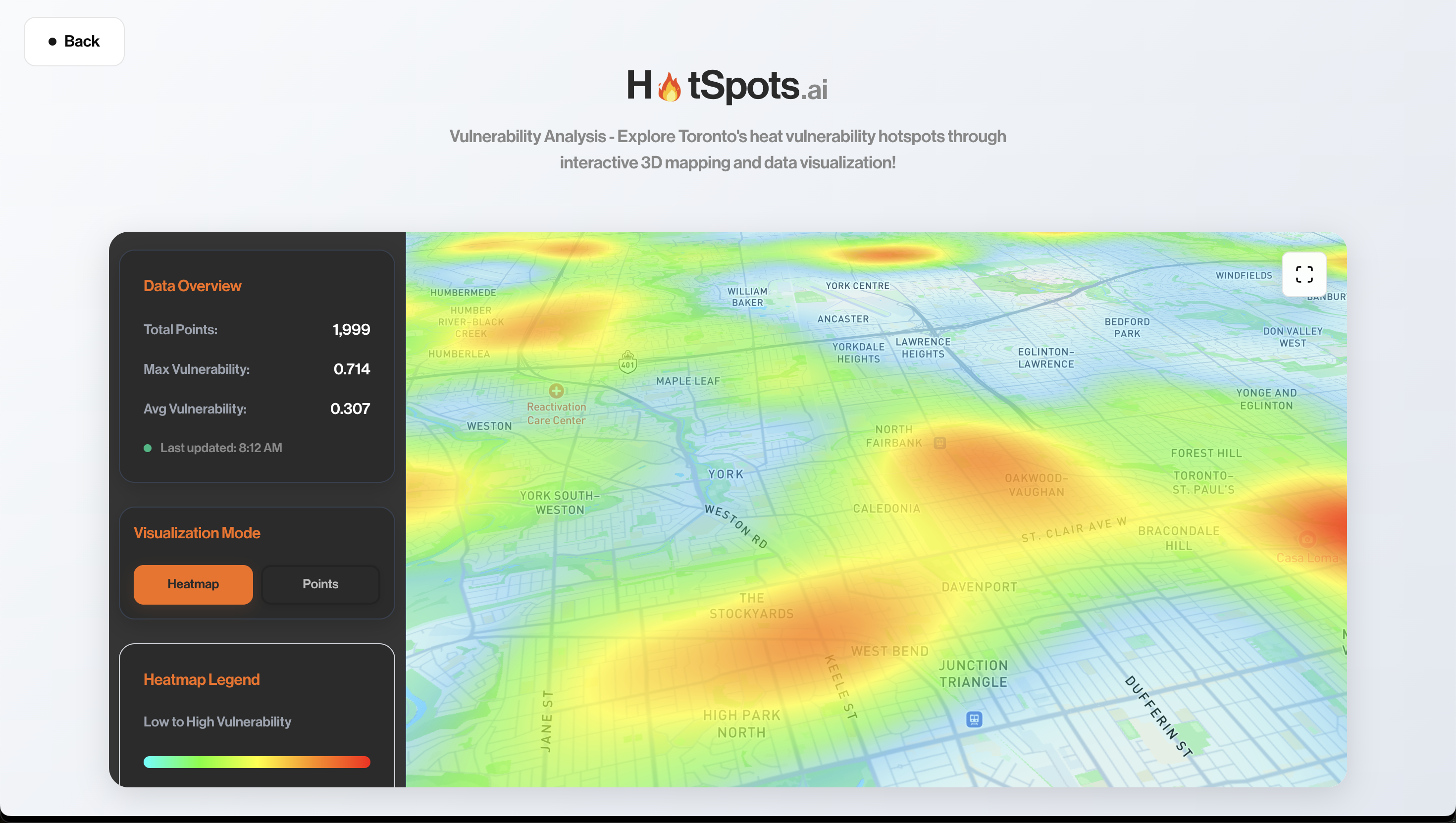Click the green last-updated status dot

click(148, 448)
